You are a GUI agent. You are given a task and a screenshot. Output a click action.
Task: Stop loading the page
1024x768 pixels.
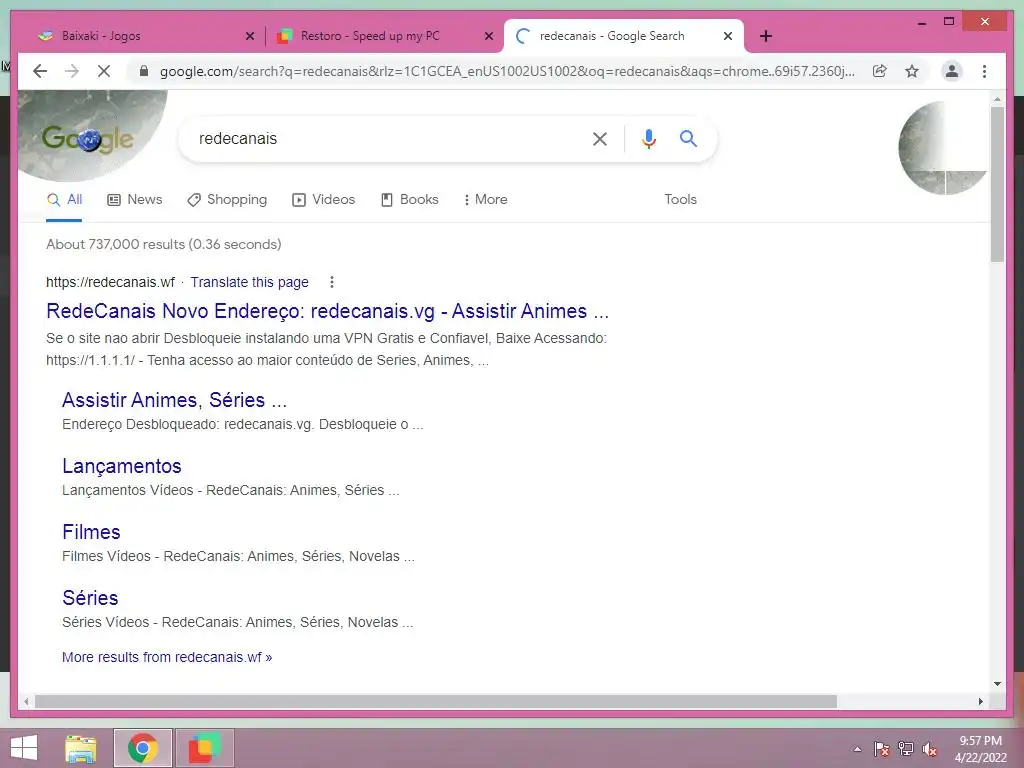(104, 71)
